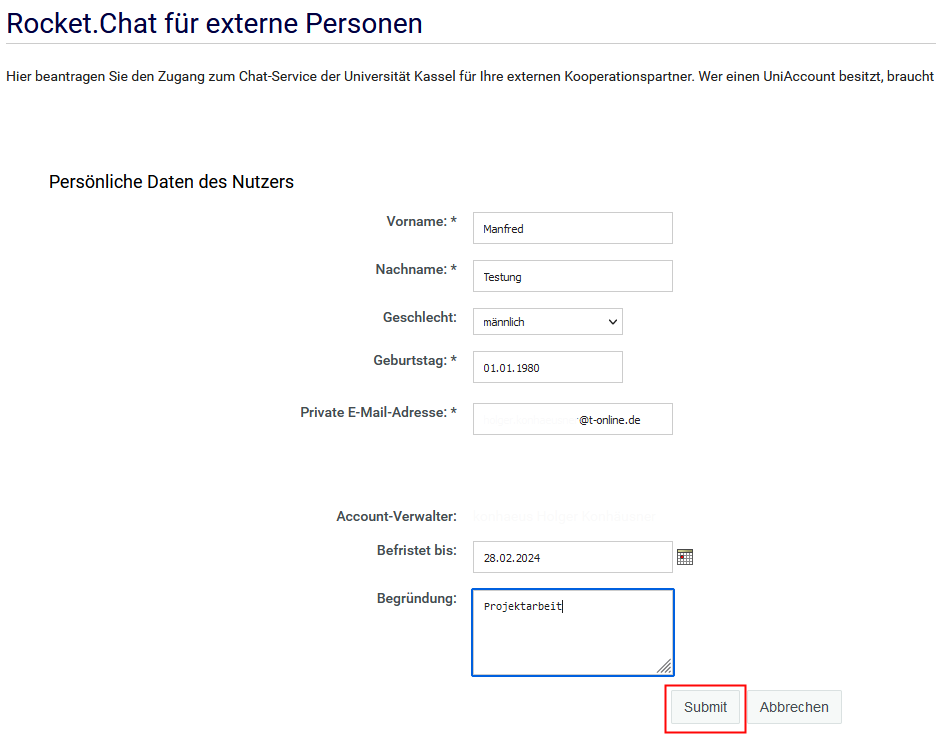
Task: Click the Befristet bis label
Action: [417, 550]
